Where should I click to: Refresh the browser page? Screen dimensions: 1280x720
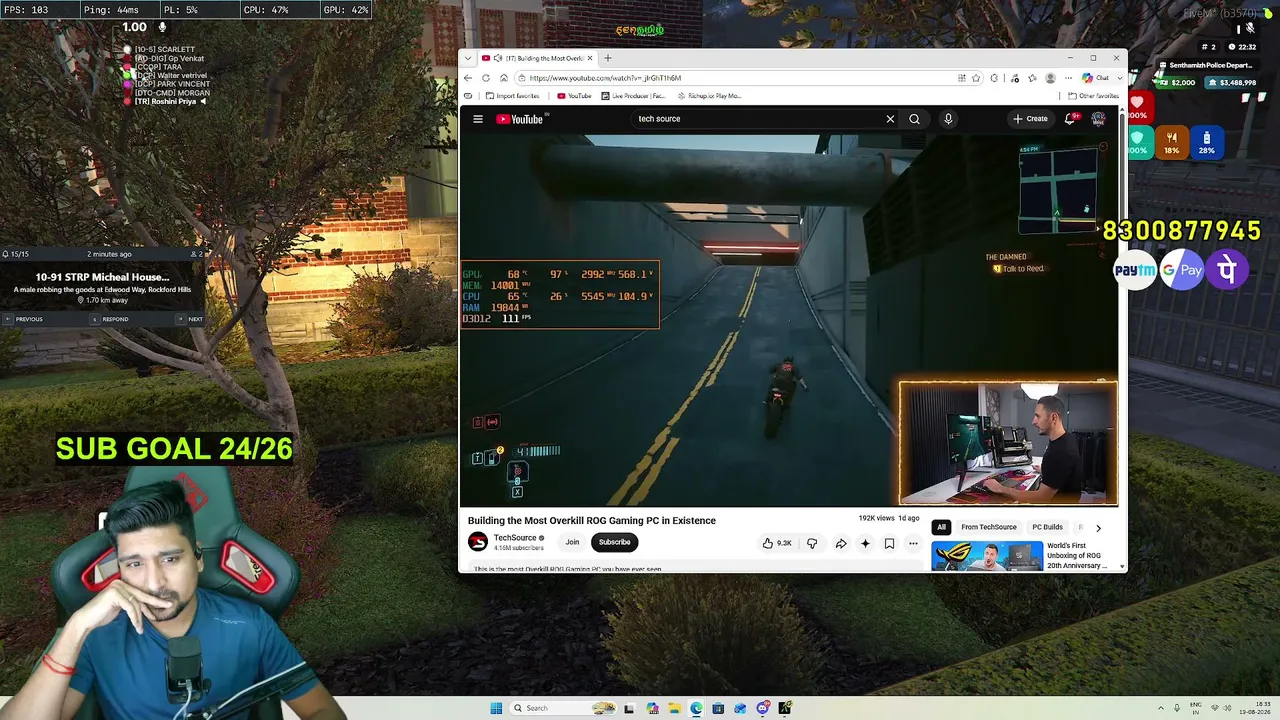coord(486,78)
